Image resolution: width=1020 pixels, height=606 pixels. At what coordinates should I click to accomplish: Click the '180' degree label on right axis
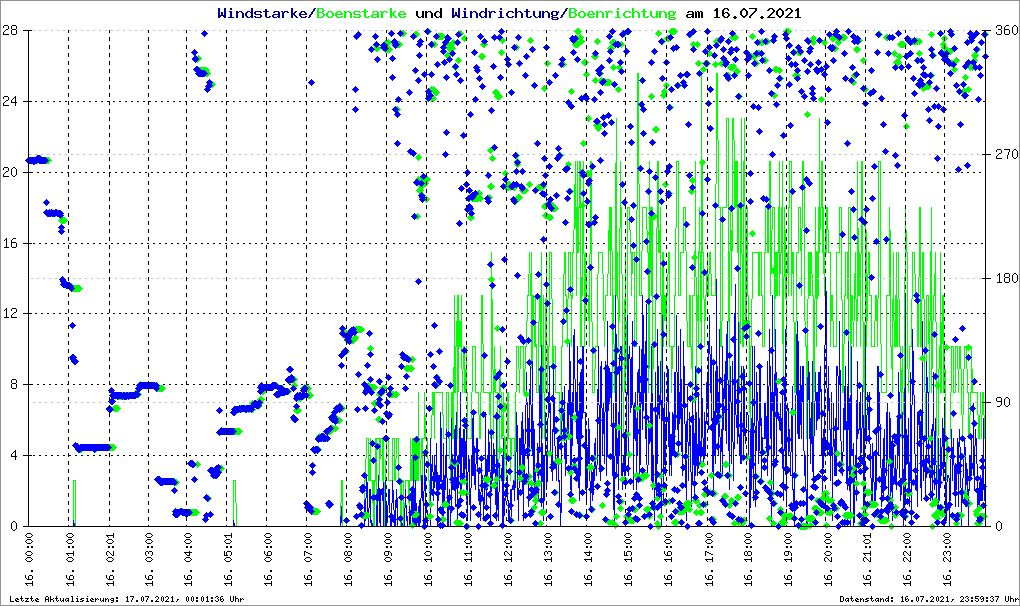1005,279
